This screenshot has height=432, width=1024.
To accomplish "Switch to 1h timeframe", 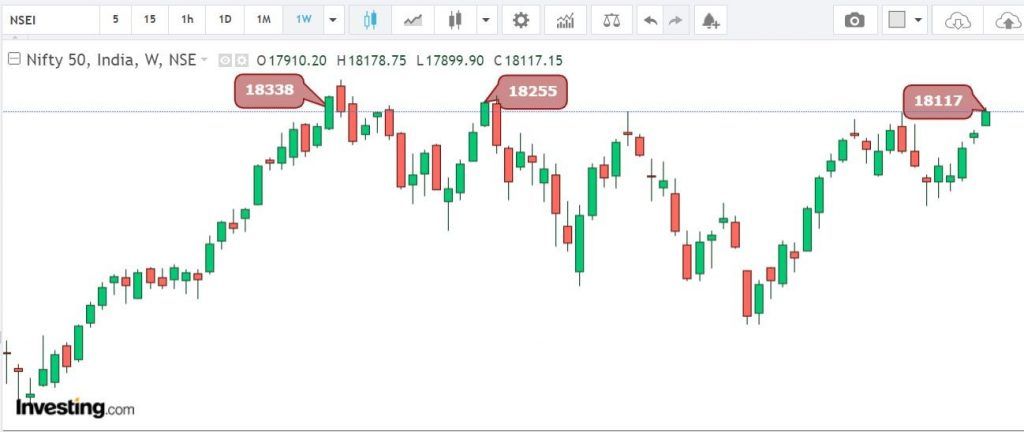I will [187, 20].
